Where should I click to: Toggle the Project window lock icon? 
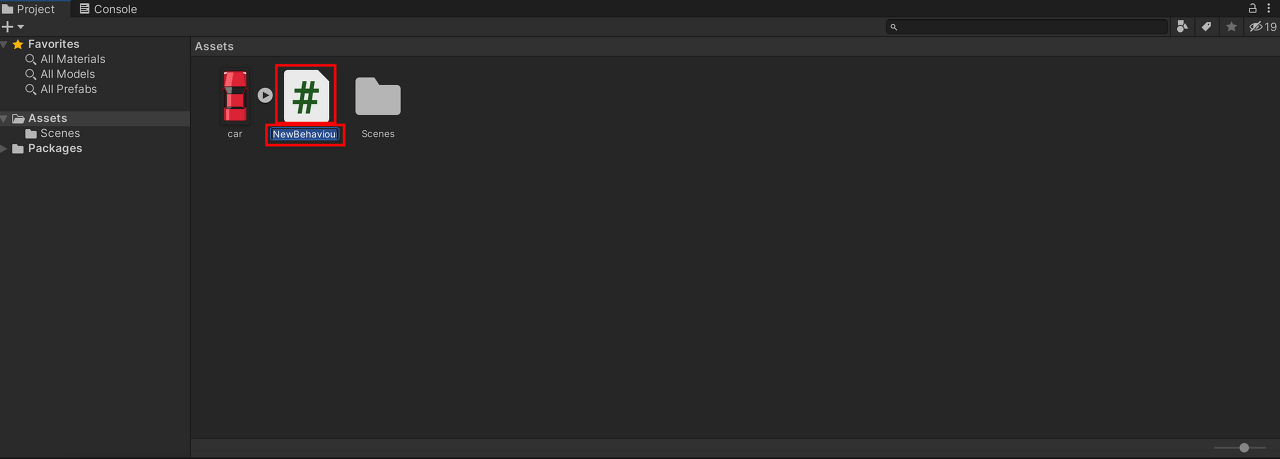tap(1252, 8)
